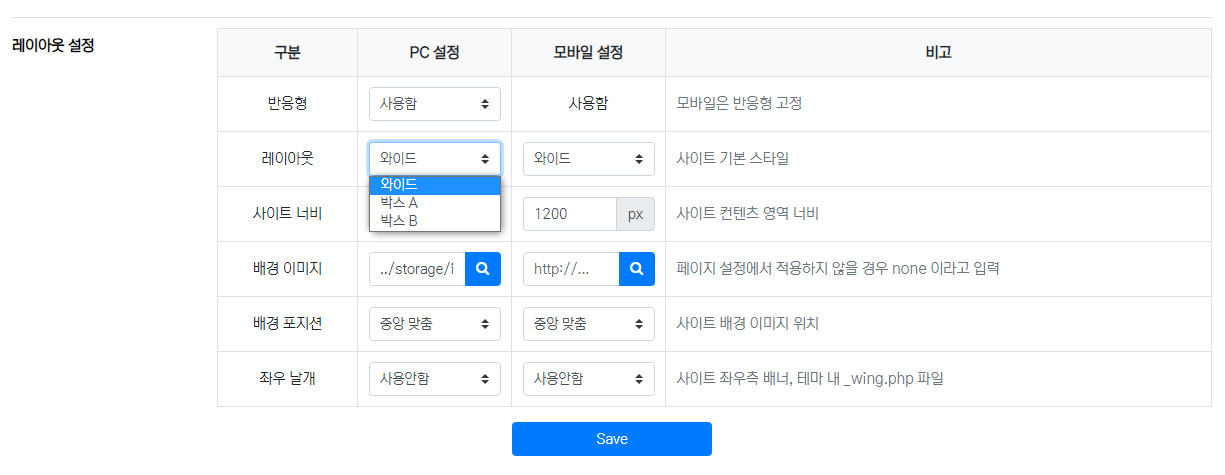This screenshot has width=1225, height=475.
Task: Open the mobile 레이아웃 dropdown
Action: (x=588, y=159)
